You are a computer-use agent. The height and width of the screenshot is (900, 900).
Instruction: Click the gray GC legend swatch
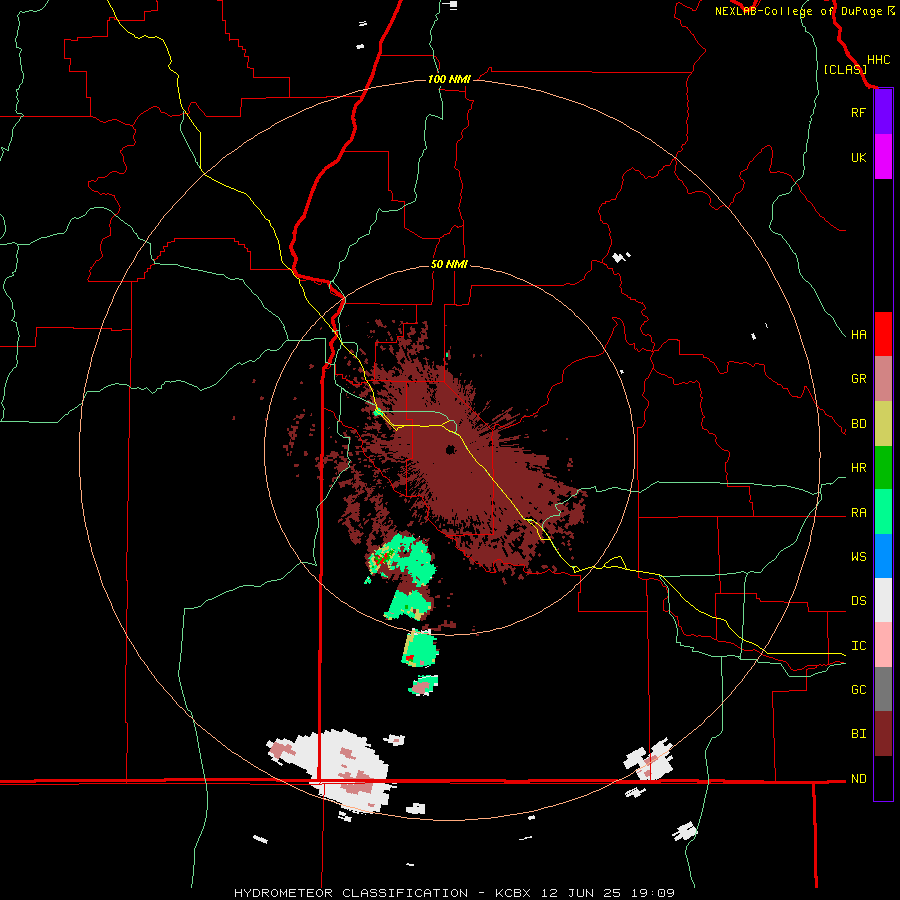883,689
